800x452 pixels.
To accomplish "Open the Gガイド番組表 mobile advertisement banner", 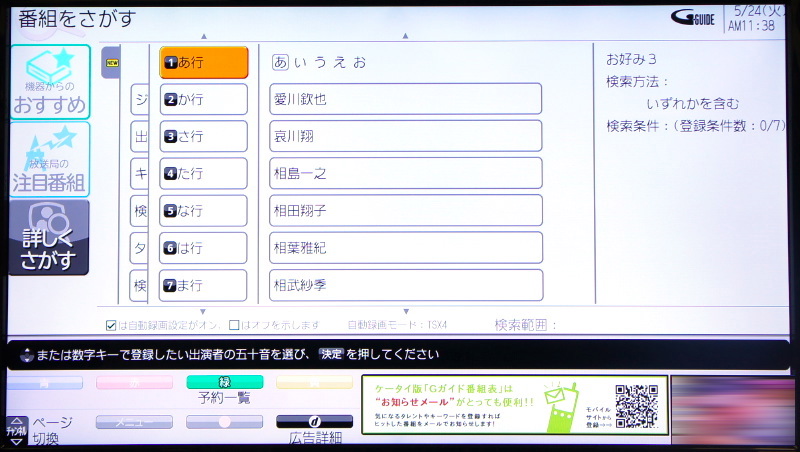I will click(x=515, y=406).
